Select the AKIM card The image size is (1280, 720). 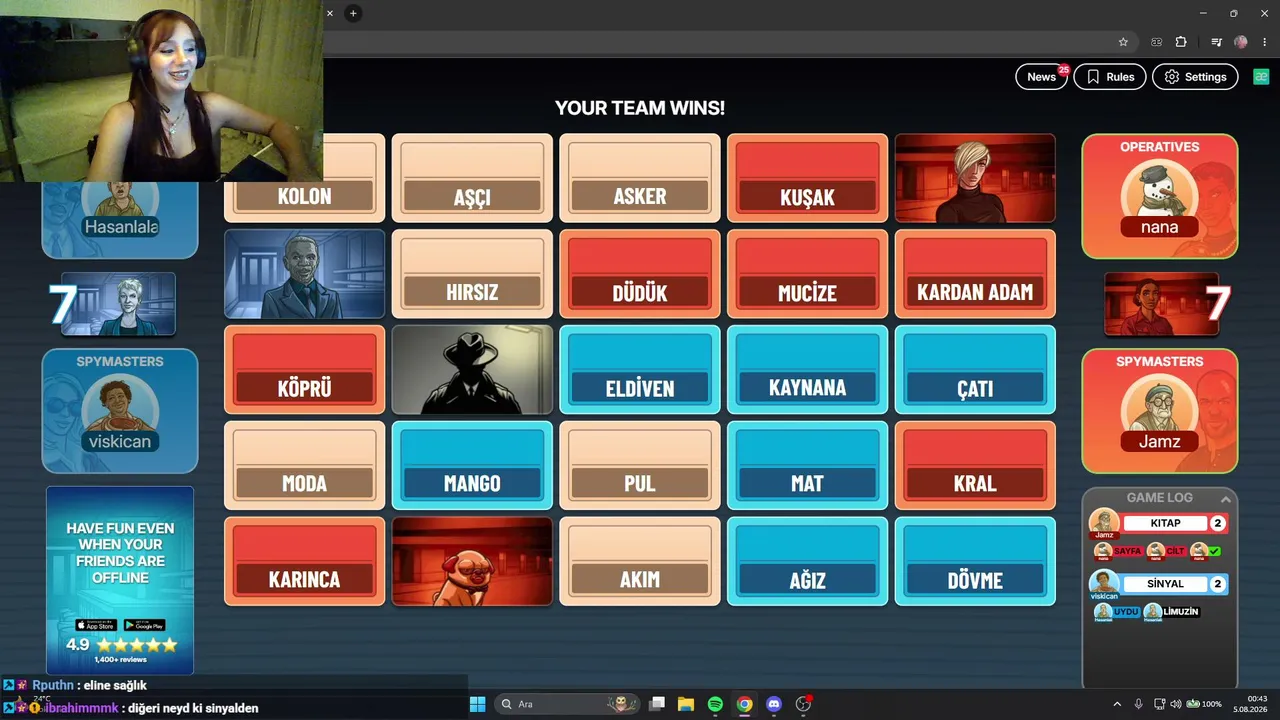640,562
